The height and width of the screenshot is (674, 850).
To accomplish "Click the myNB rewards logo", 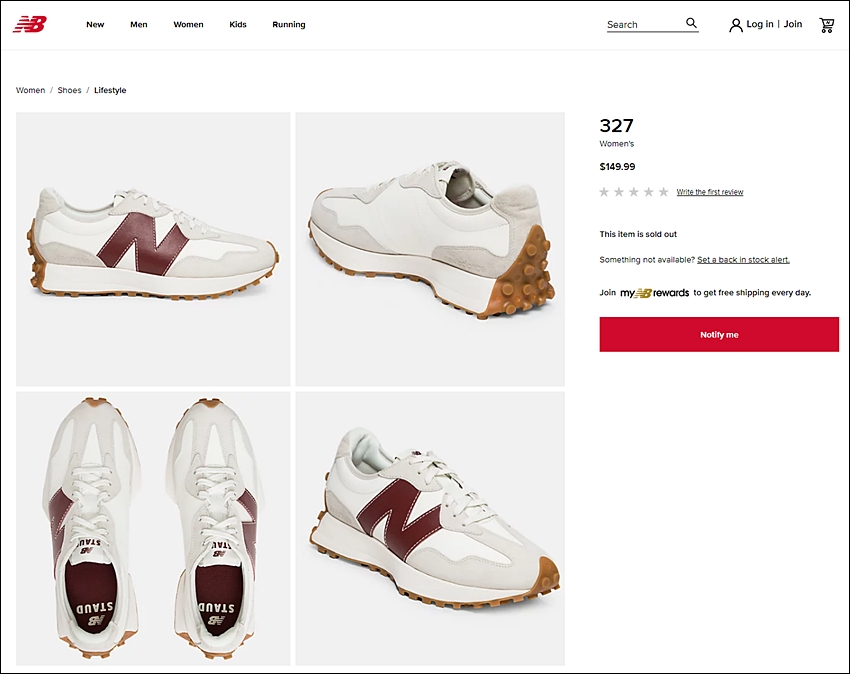I will [654, 293].
